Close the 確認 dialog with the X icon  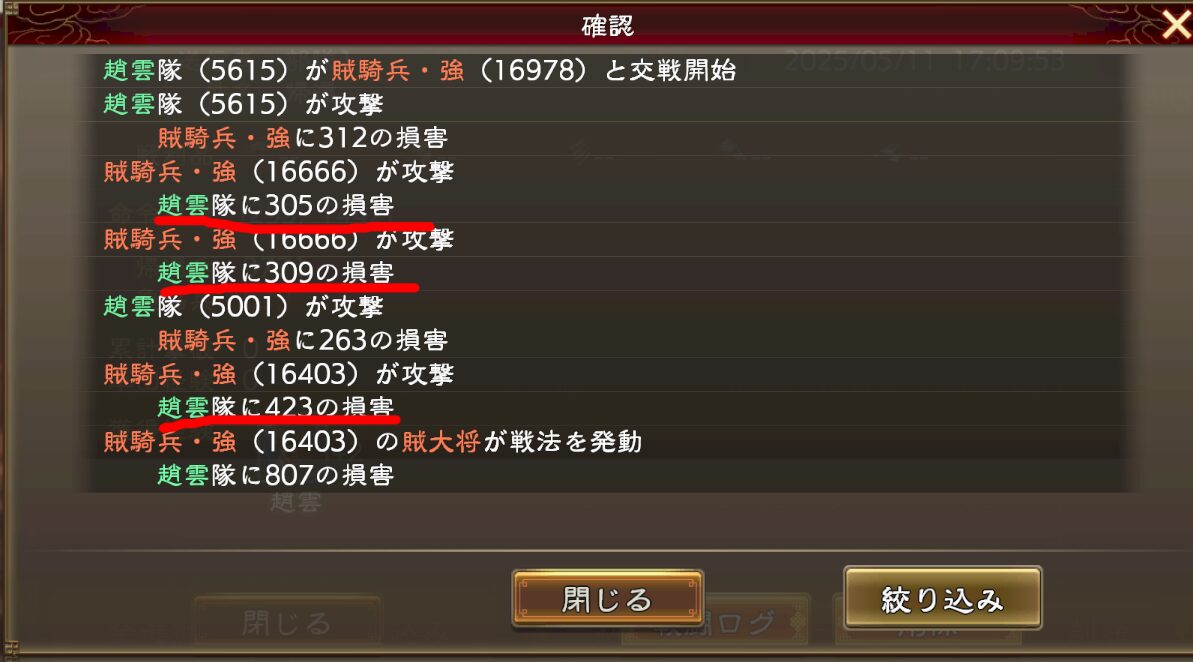click(1176, 24)
